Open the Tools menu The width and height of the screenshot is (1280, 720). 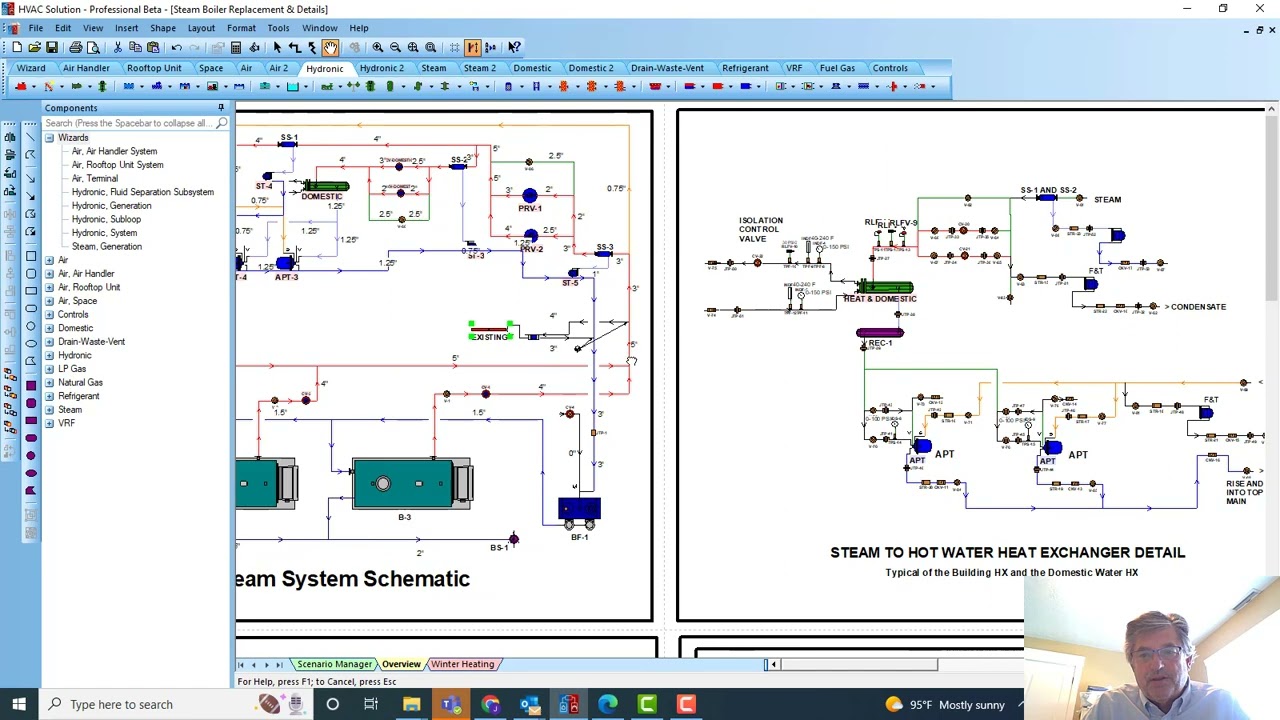(x=278, y=28)
